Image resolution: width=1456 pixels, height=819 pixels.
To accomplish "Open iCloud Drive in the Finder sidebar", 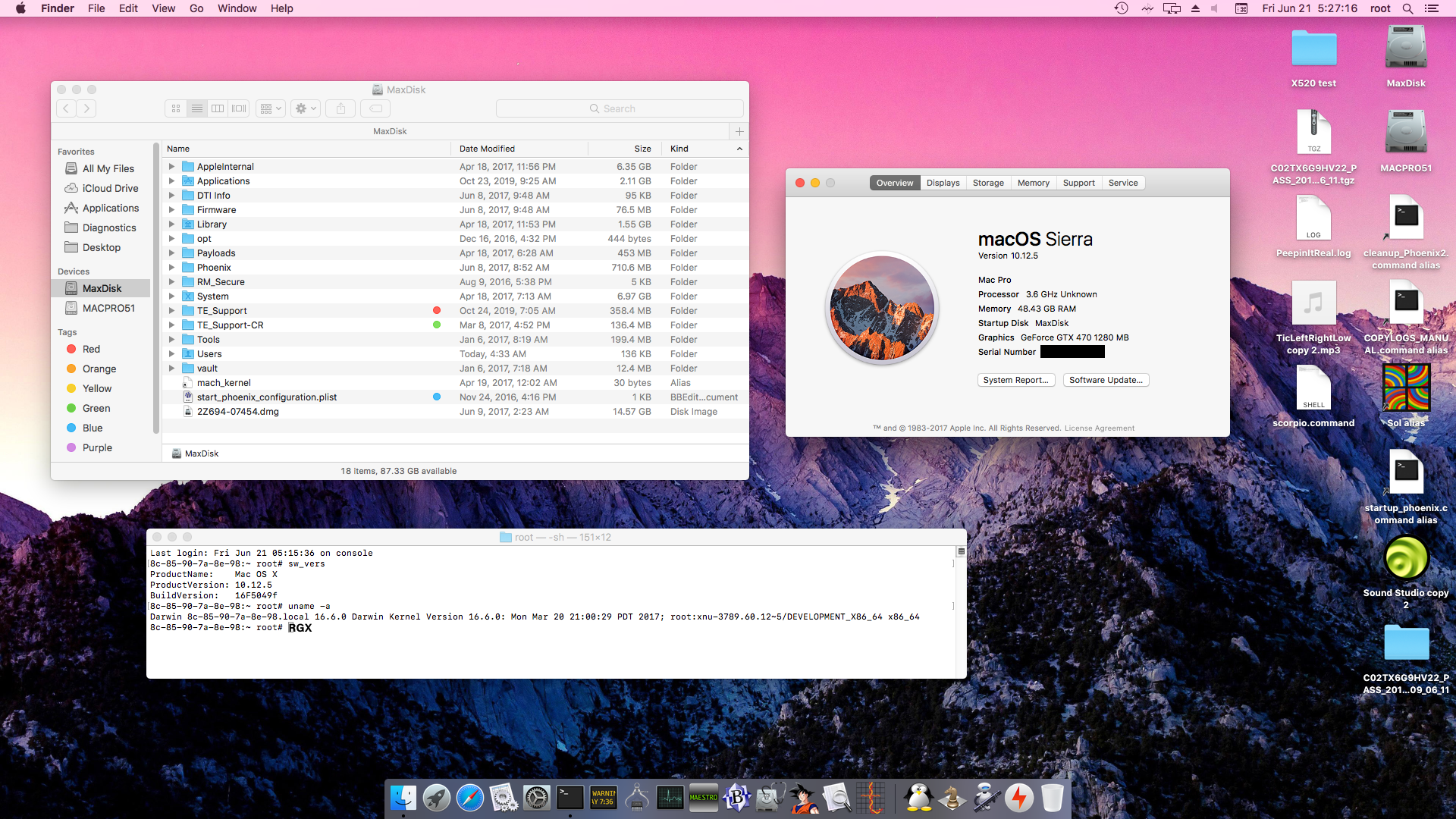I will click(x=102, y=188).
